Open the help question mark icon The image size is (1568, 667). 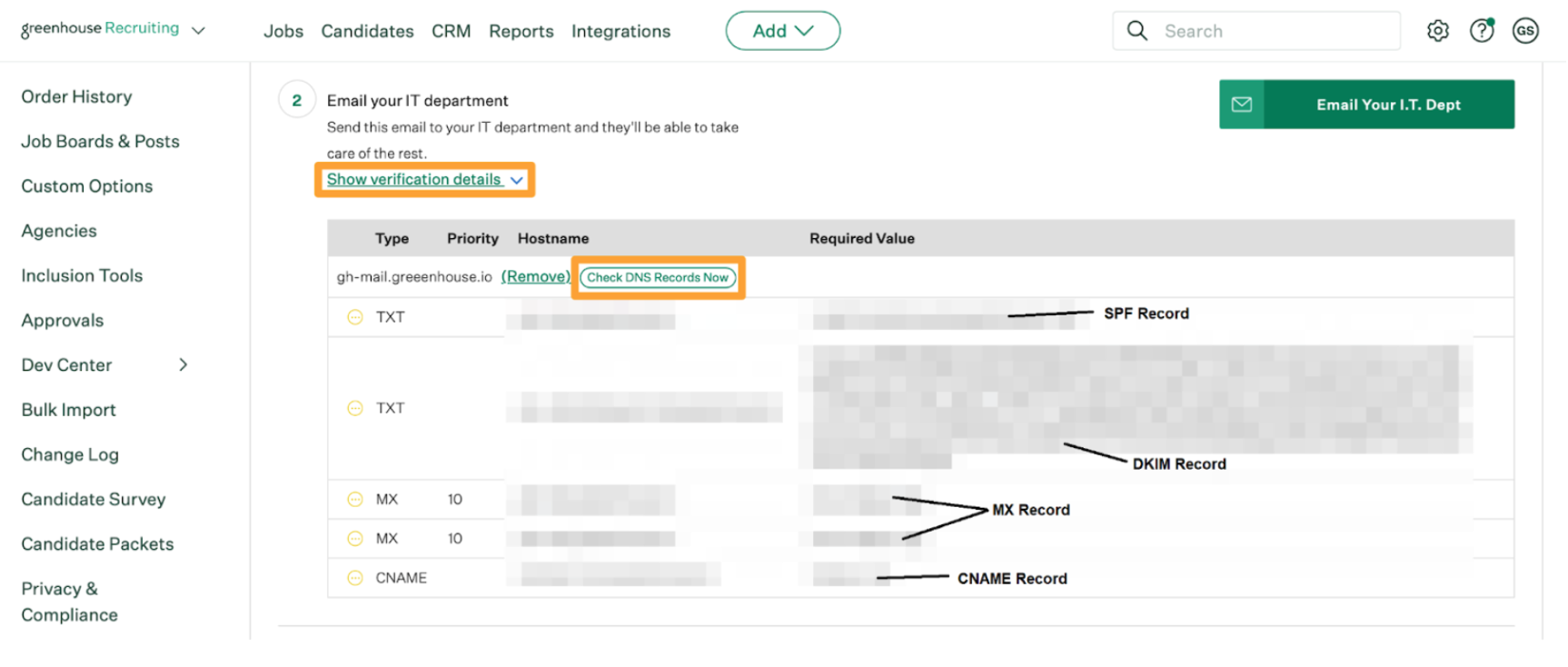click(1482, 31)
